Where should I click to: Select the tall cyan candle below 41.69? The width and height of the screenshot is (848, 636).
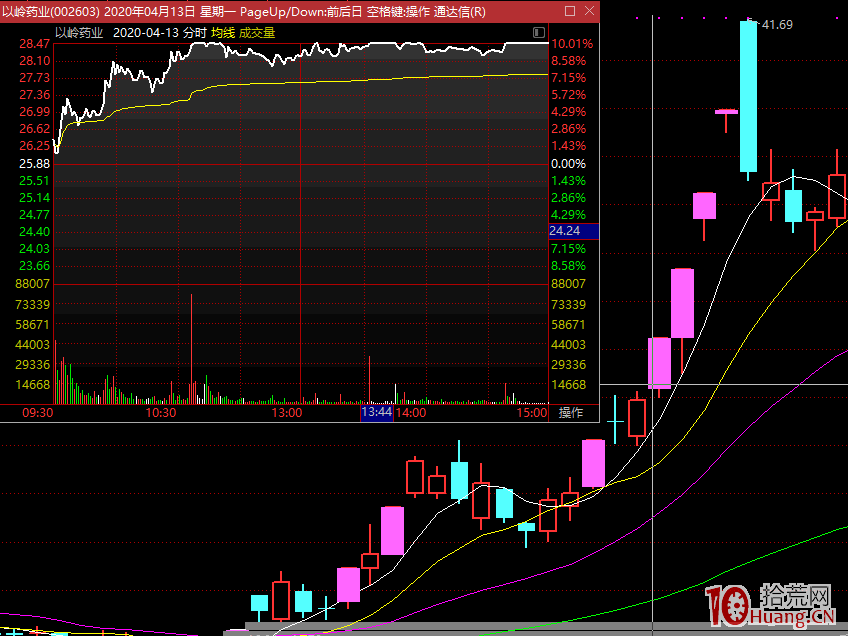click(x=748, y=97)
